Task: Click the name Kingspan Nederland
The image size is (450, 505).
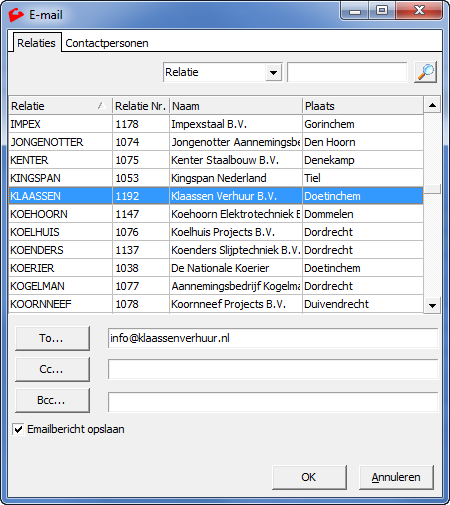Action: click(x=219, y=178)
